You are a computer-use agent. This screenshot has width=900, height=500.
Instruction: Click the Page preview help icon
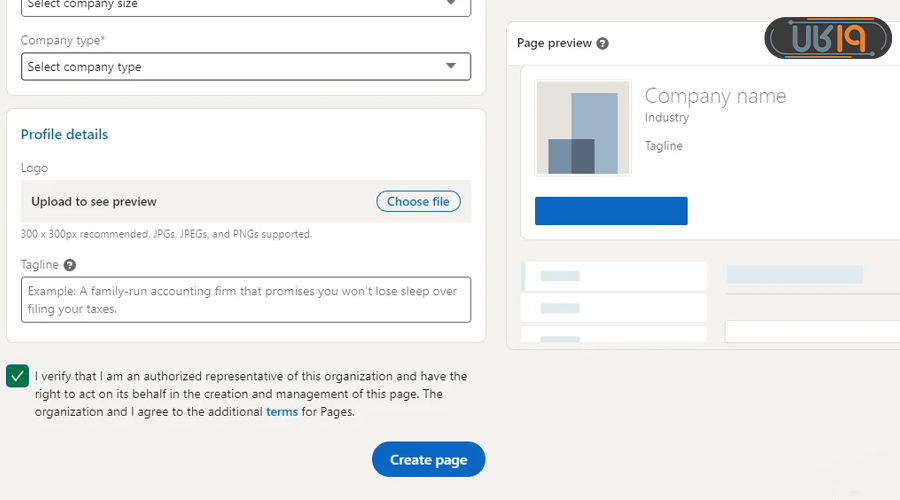(x=603, y=44)
